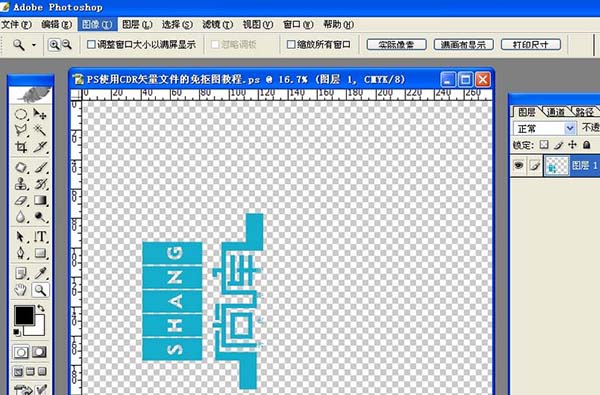The image size is (600, 395).
Task: Select the Type tool
Action: click(40, 237)
